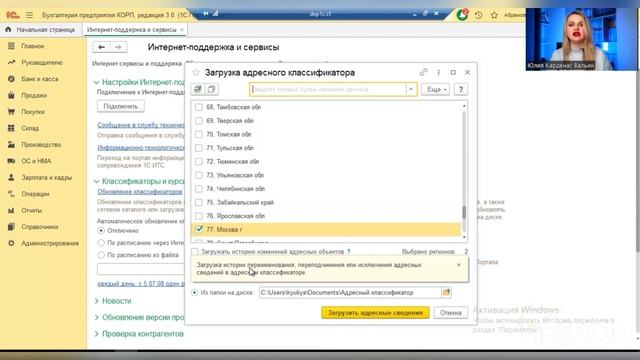Open Банк и касса section

pos(40,79)
